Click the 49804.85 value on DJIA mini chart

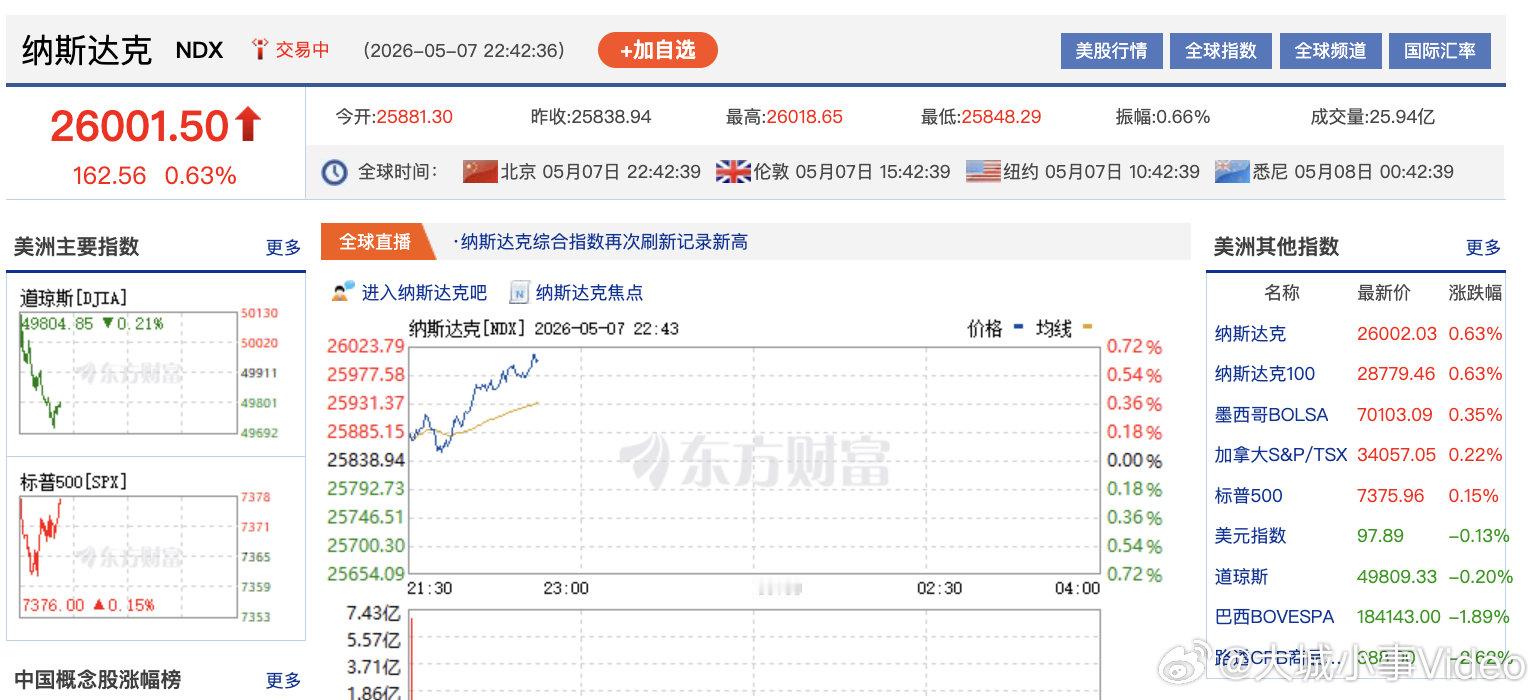[57, 323]
